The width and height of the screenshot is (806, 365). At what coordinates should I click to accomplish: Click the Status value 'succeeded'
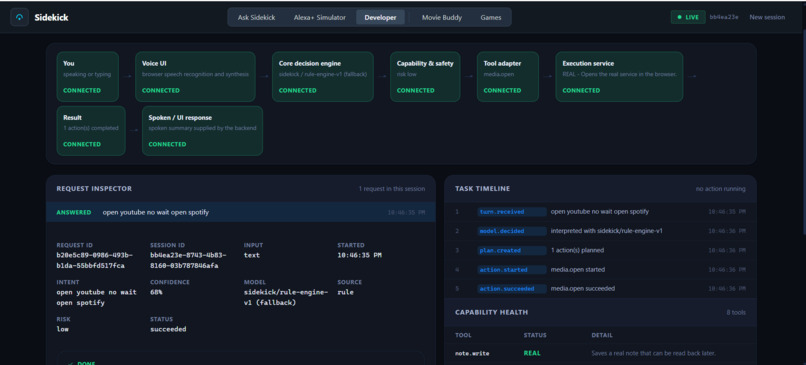tap(168, 329)
